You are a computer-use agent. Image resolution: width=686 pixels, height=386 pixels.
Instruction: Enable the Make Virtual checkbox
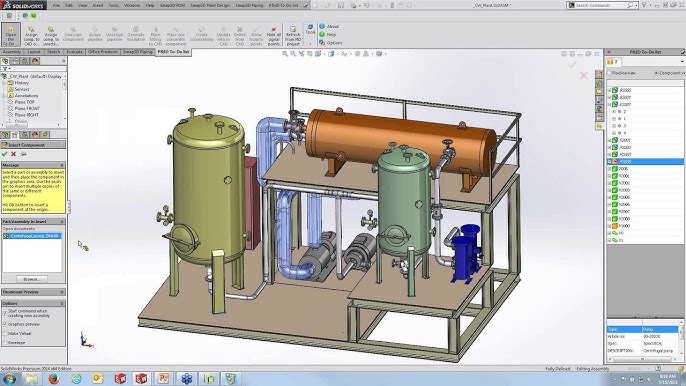click(5, 333)
